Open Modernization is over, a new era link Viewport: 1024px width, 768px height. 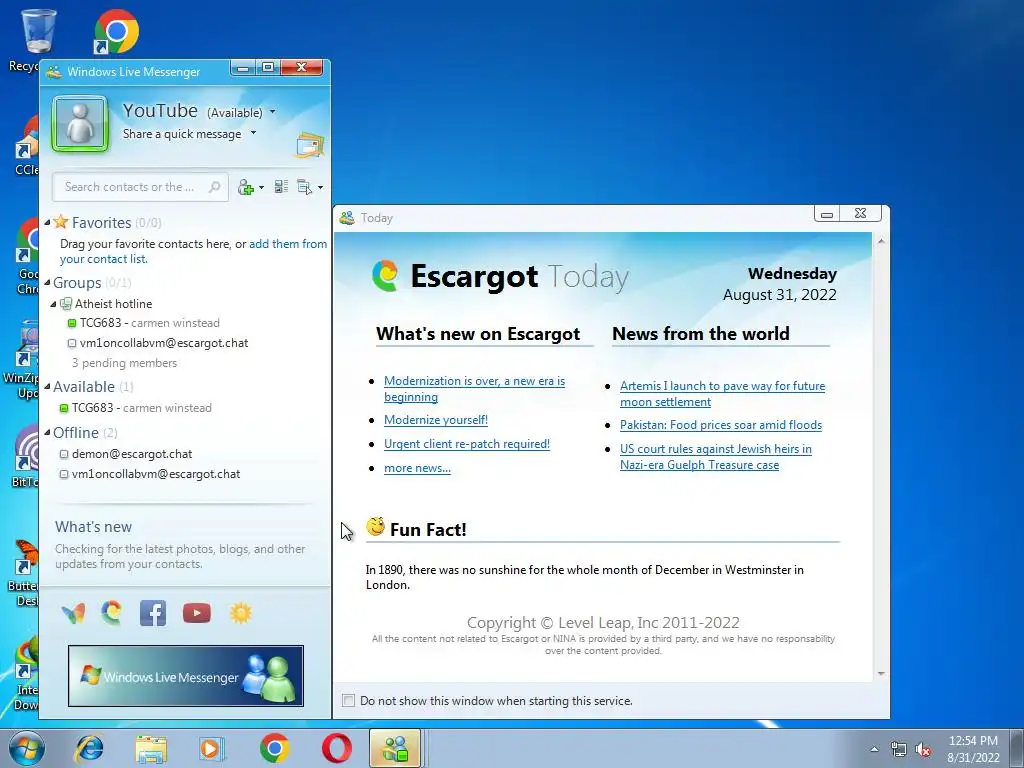pyautogui.click(x=474, y=389)
